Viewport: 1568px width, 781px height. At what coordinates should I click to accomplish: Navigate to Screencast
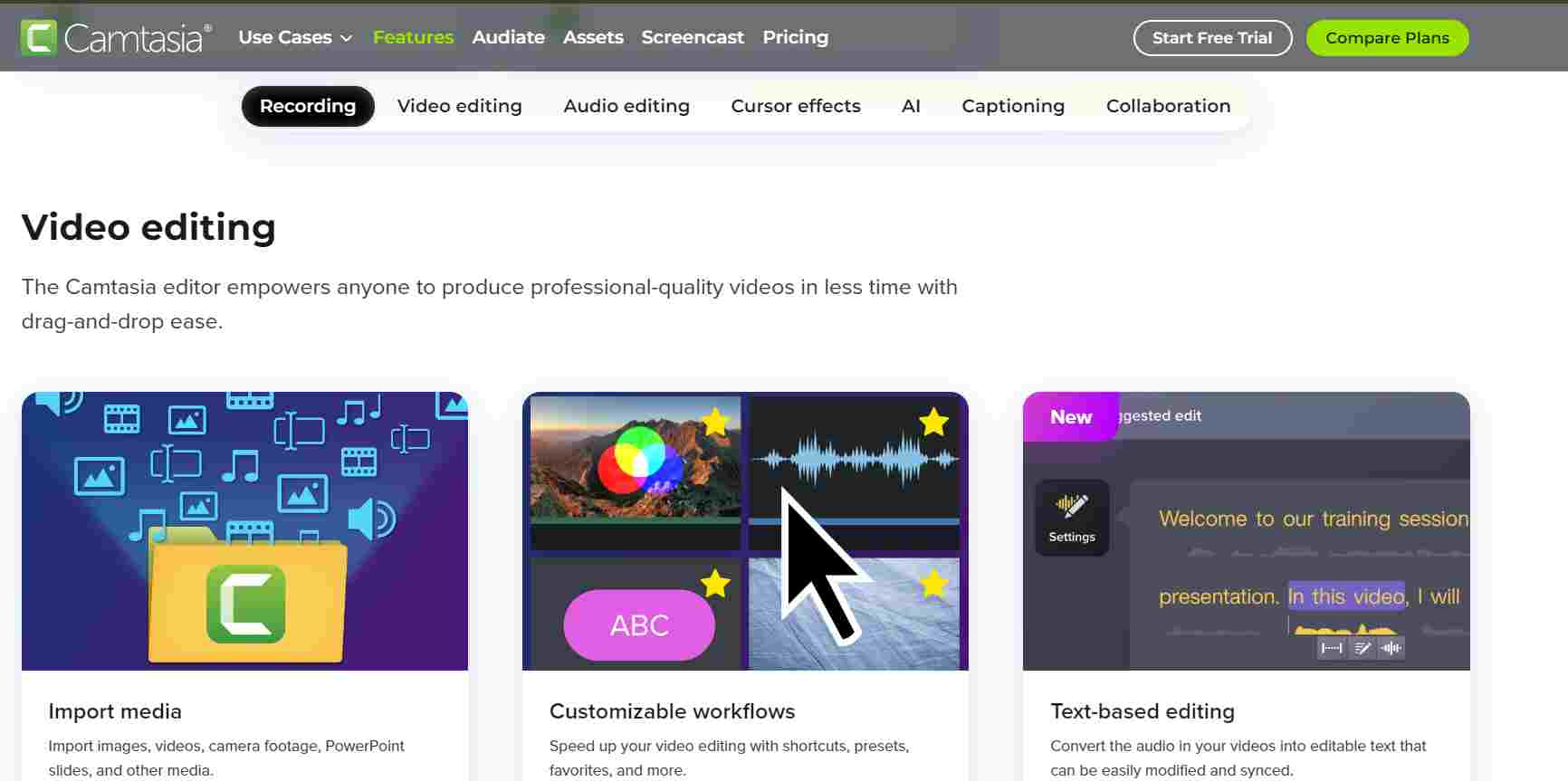pos(693,37)
